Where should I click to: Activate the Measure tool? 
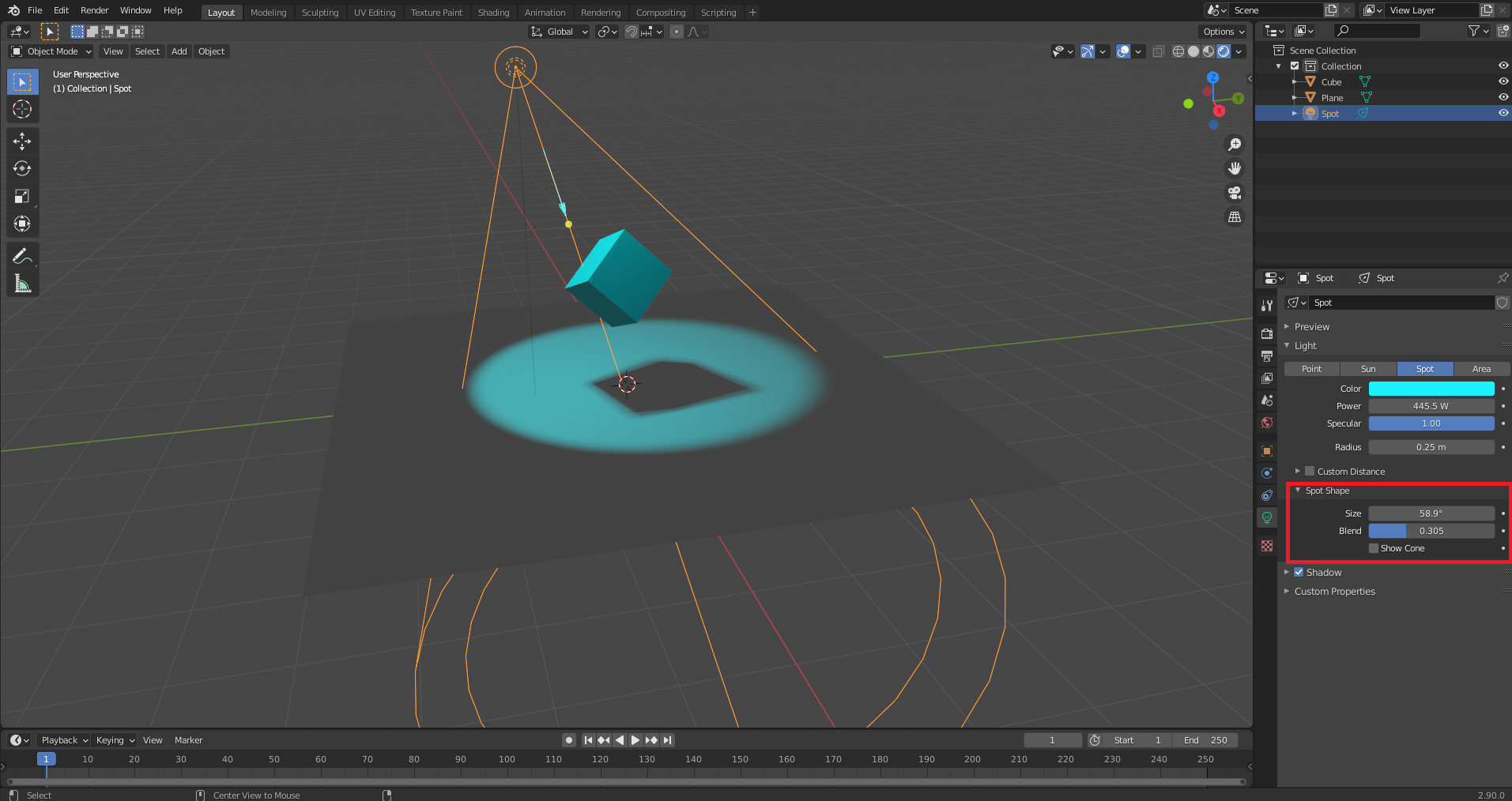tap(22, 284)
